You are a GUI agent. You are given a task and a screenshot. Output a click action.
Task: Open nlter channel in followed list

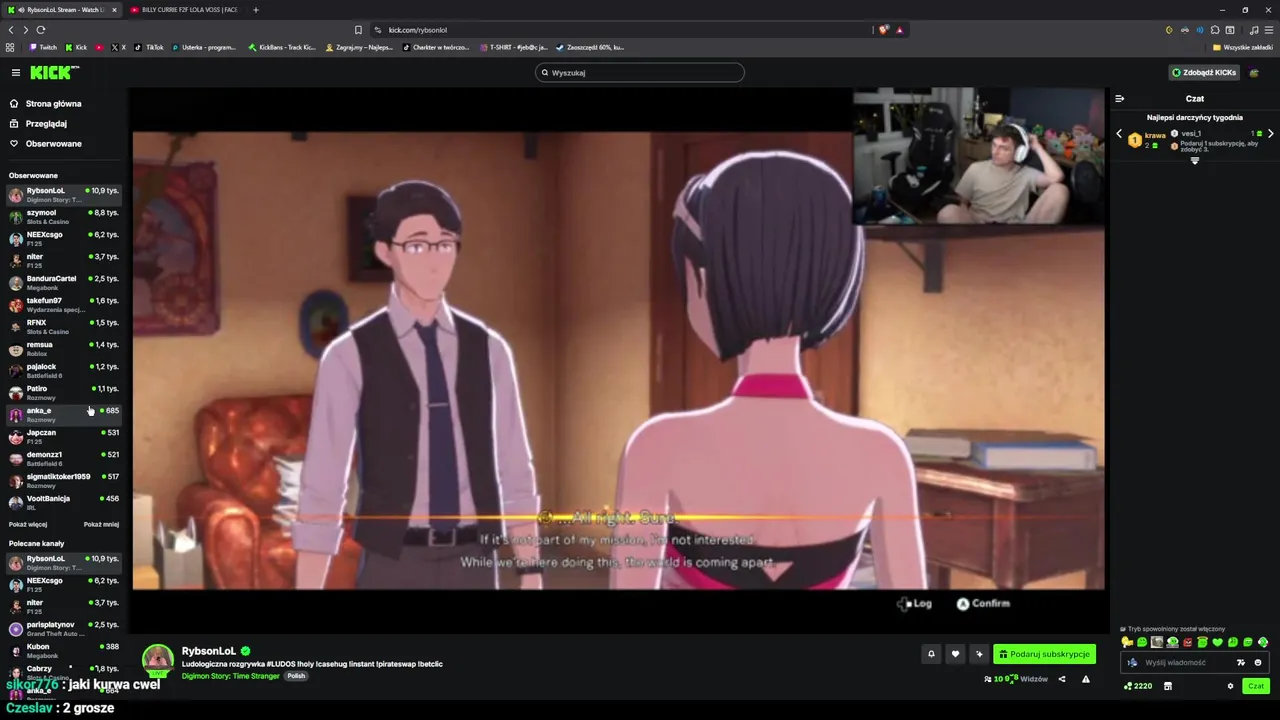(64, 260)
